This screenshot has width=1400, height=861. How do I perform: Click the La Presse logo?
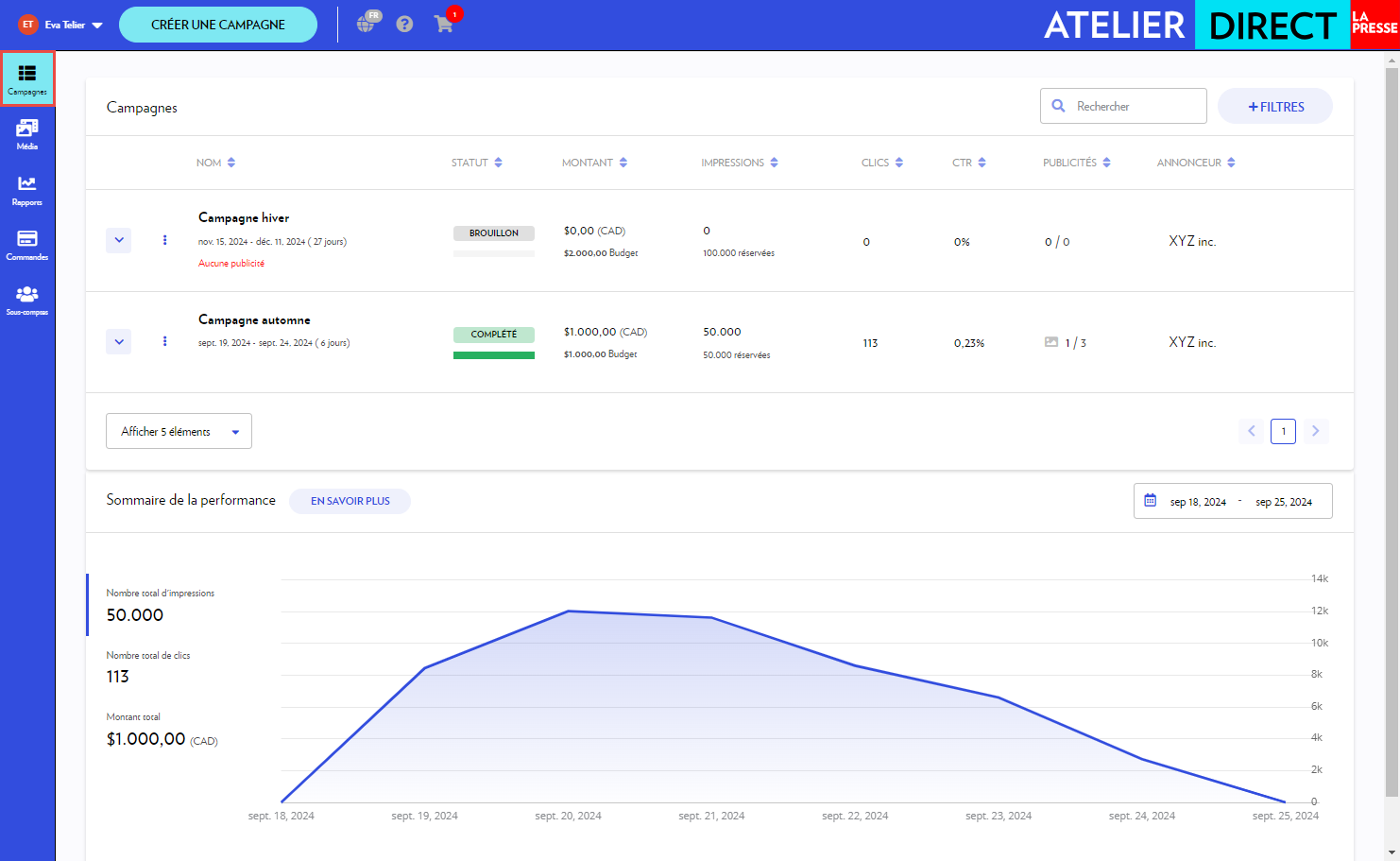tap(1374, 25)
